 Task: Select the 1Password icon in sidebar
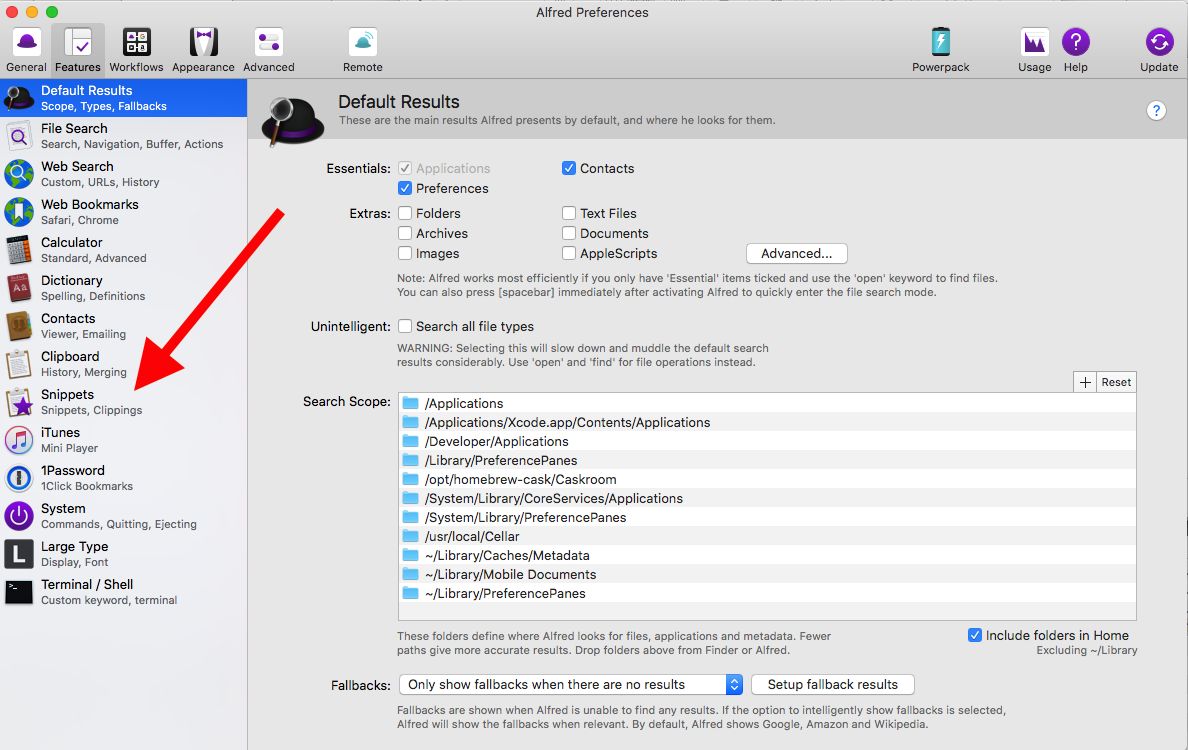[x=19, y=478]
